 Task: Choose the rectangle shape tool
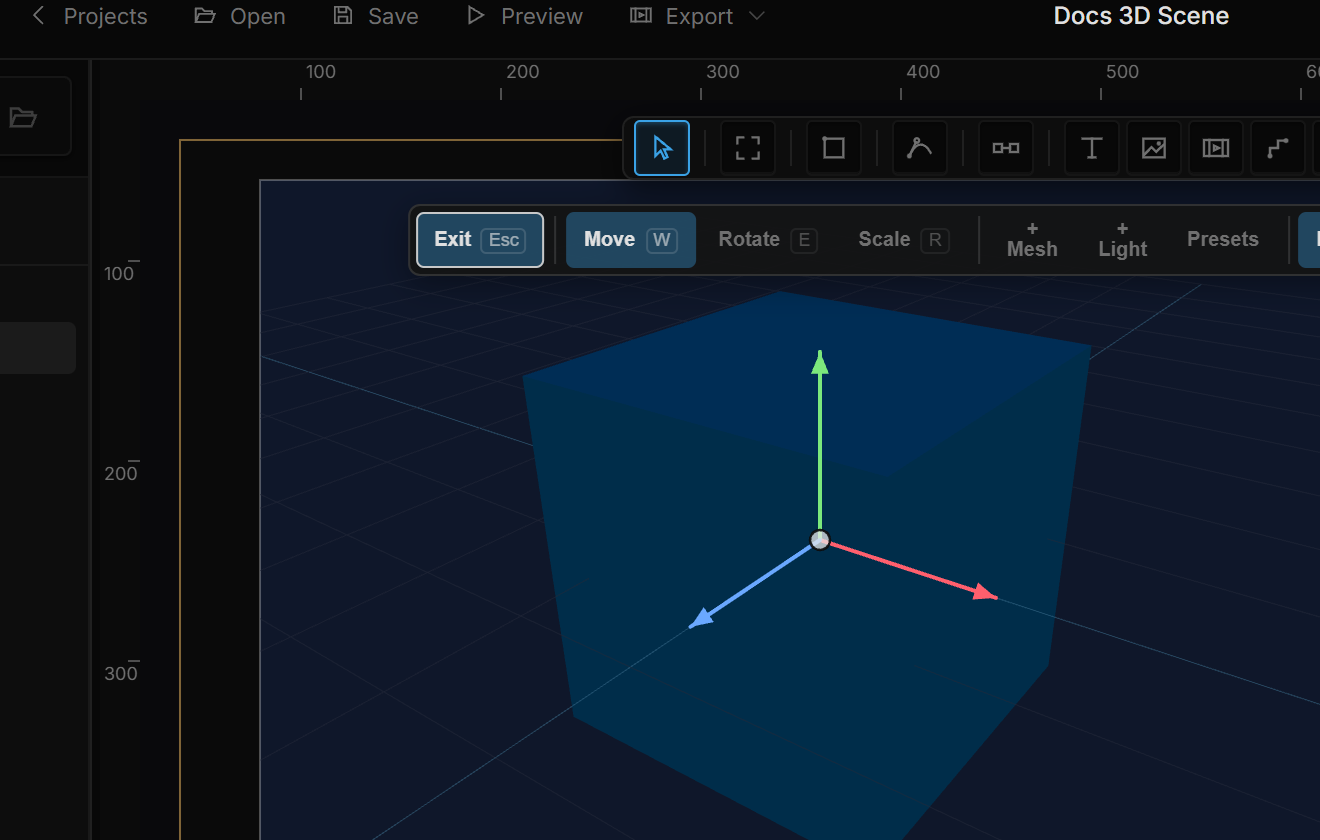click(x=834, y=148)
